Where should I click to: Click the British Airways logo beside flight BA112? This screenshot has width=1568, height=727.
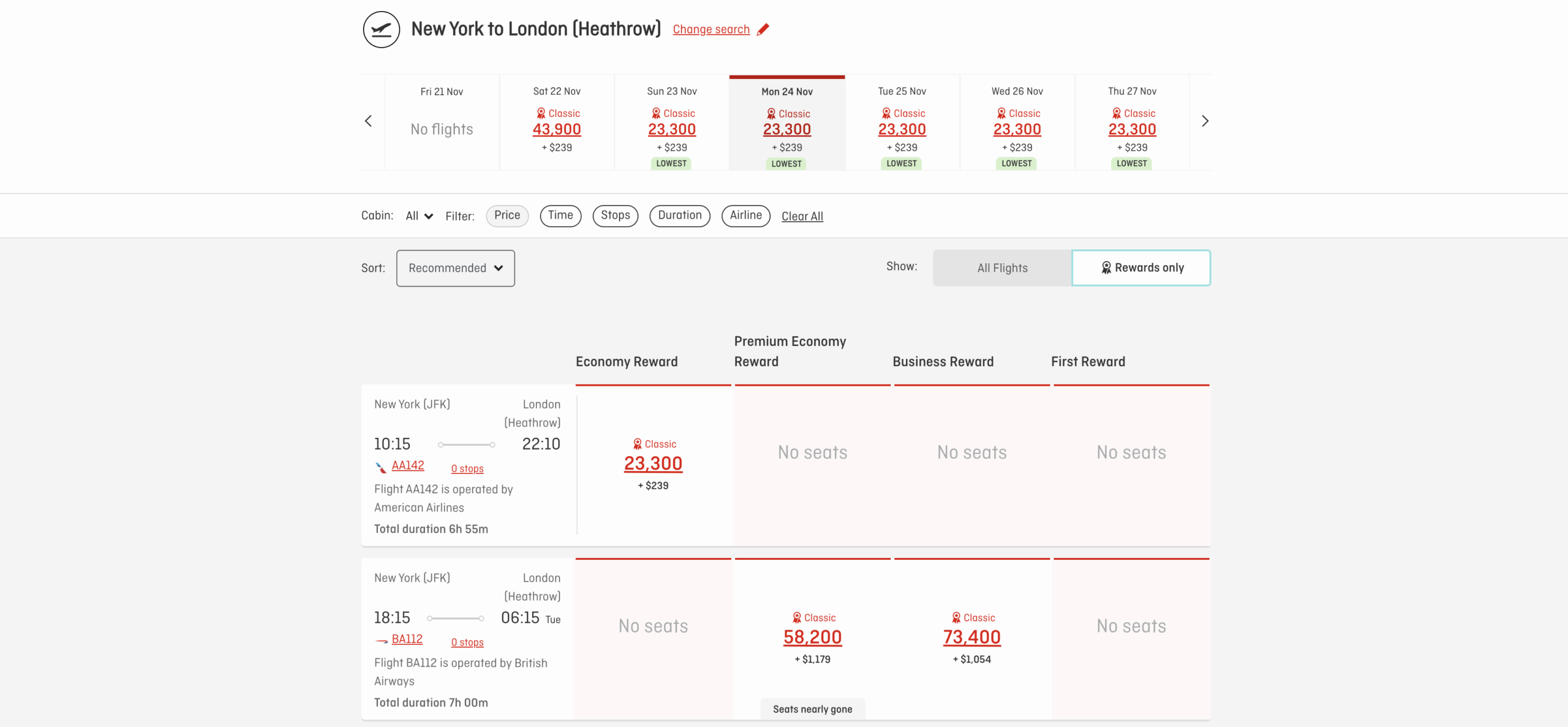click(381, 639)
